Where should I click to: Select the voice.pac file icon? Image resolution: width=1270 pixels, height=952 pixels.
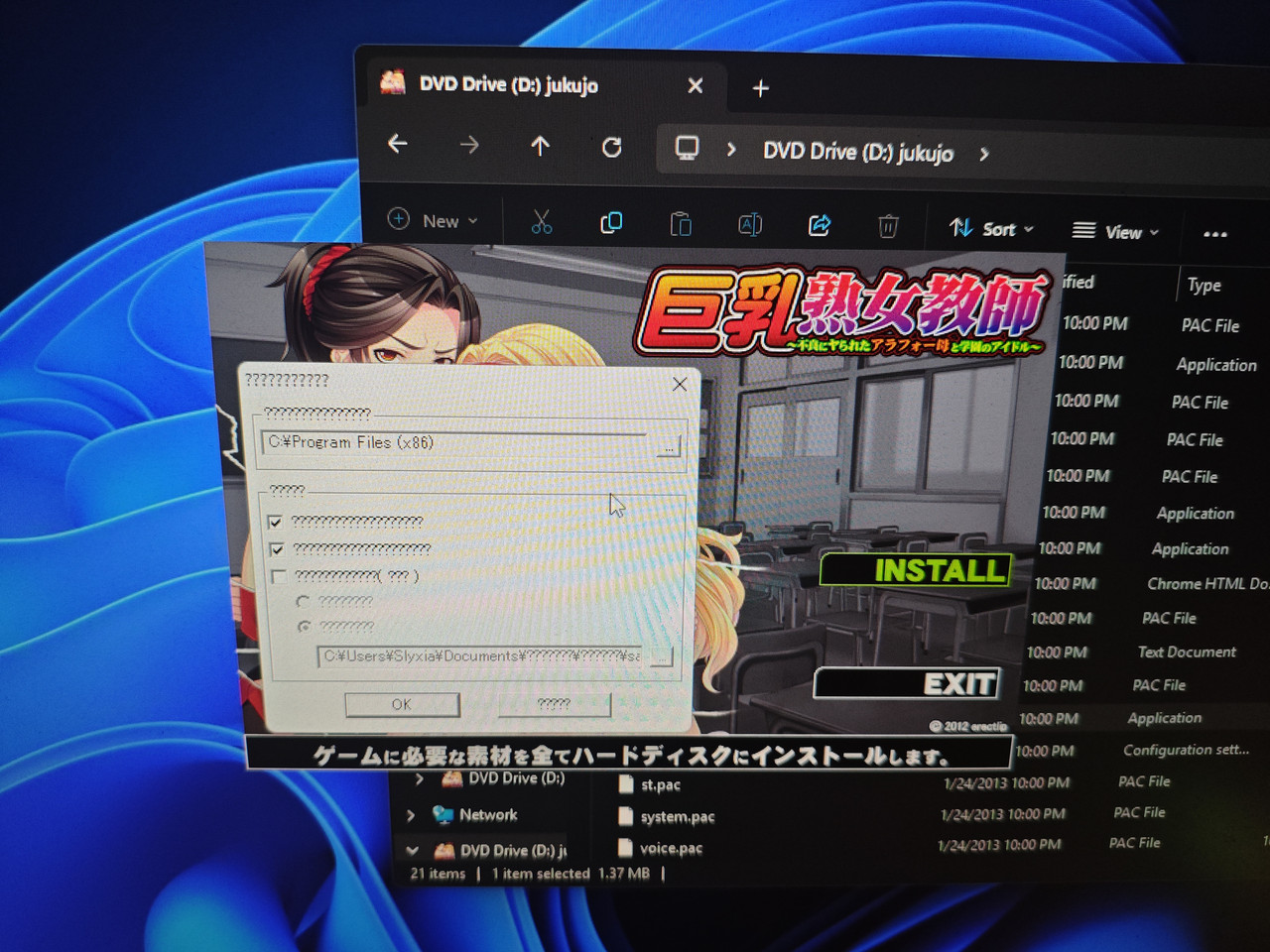click(x=624, y=848)
